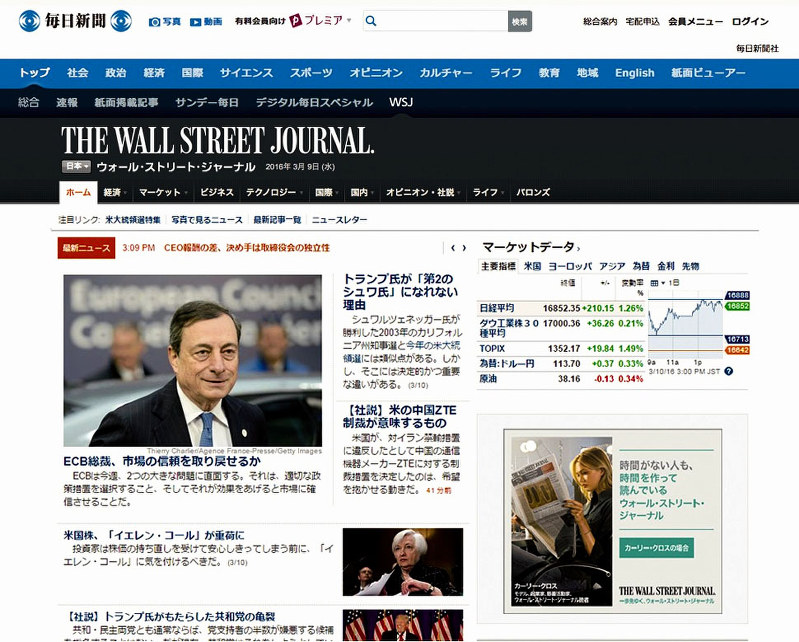Viewport: 799px width, 642px height.
Task: Show next headline with right arrow
Action: click(463, 248)
